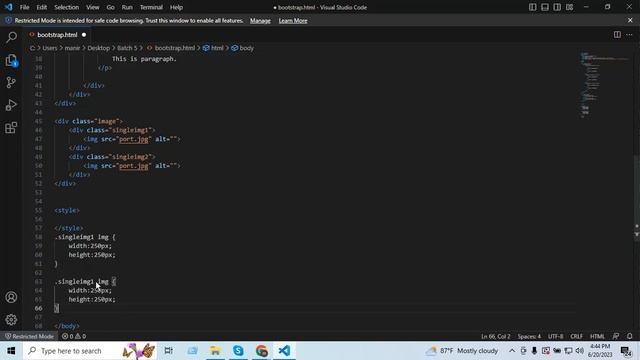Open Customize Layout icon in title bar

coord(569,7)
